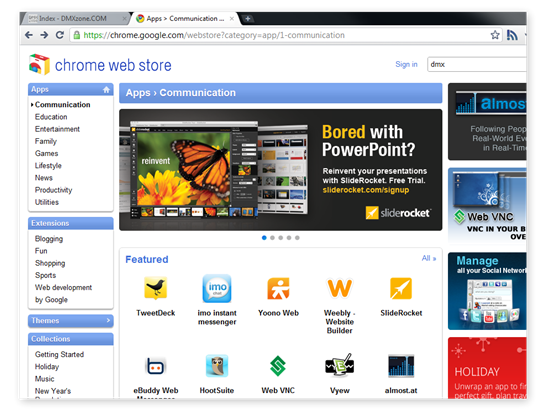Reload the page with the refresh icon
Image resolution: width=539 pixels, height=409 pixels.
point(59,35)
